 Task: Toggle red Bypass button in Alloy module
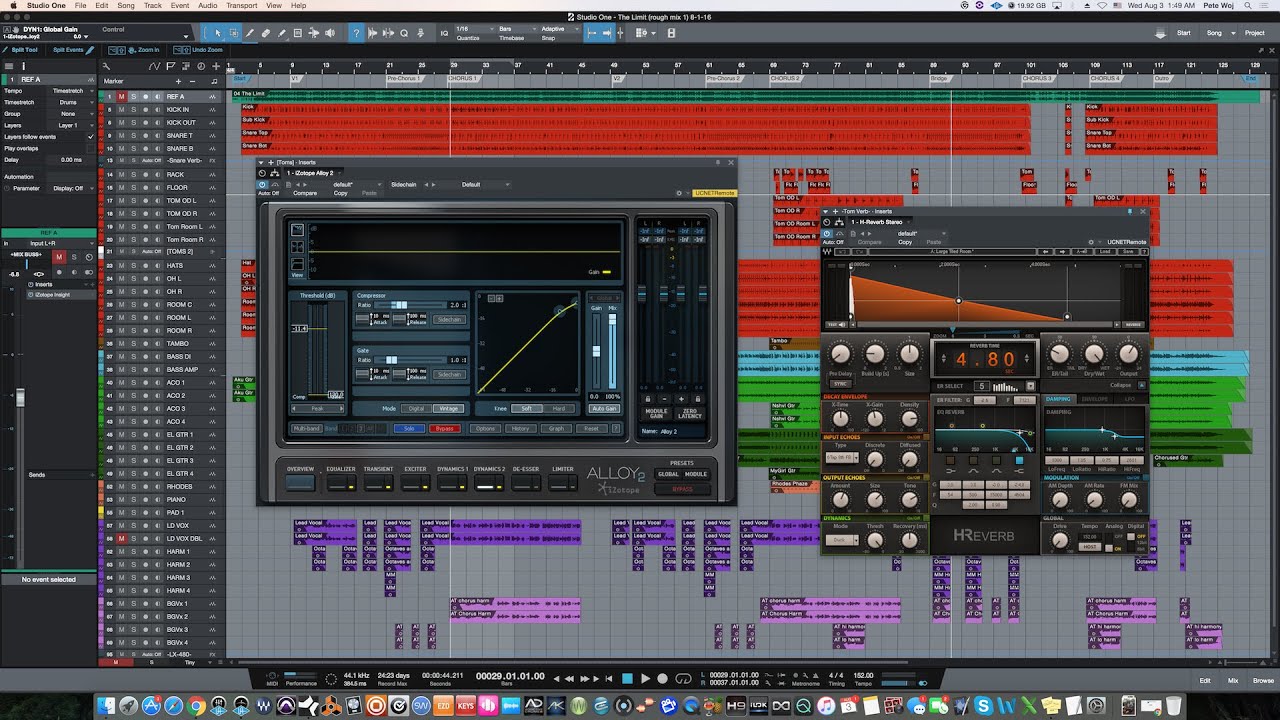(444, 428)
